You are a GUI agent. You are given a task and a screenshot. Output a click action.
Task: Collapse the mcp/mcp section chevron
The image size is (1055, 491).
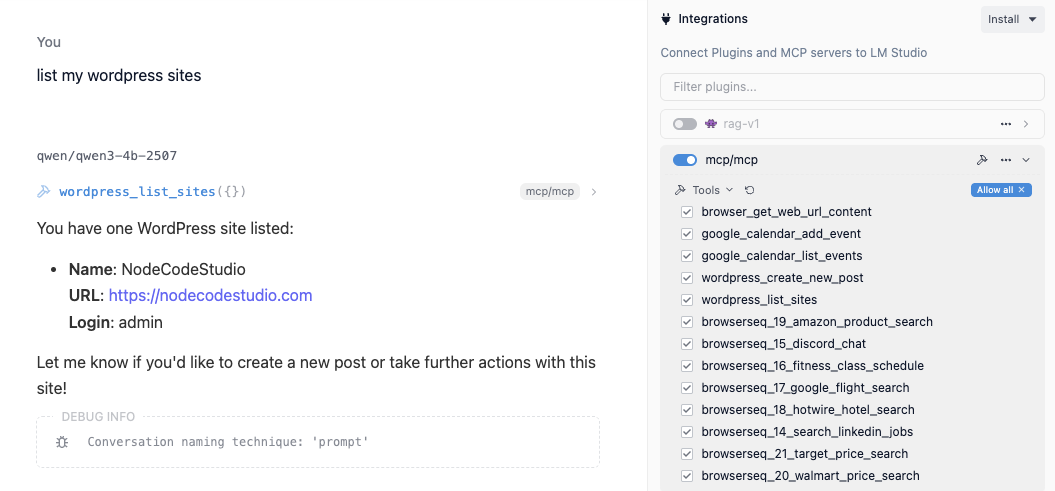click(1026, 160)
